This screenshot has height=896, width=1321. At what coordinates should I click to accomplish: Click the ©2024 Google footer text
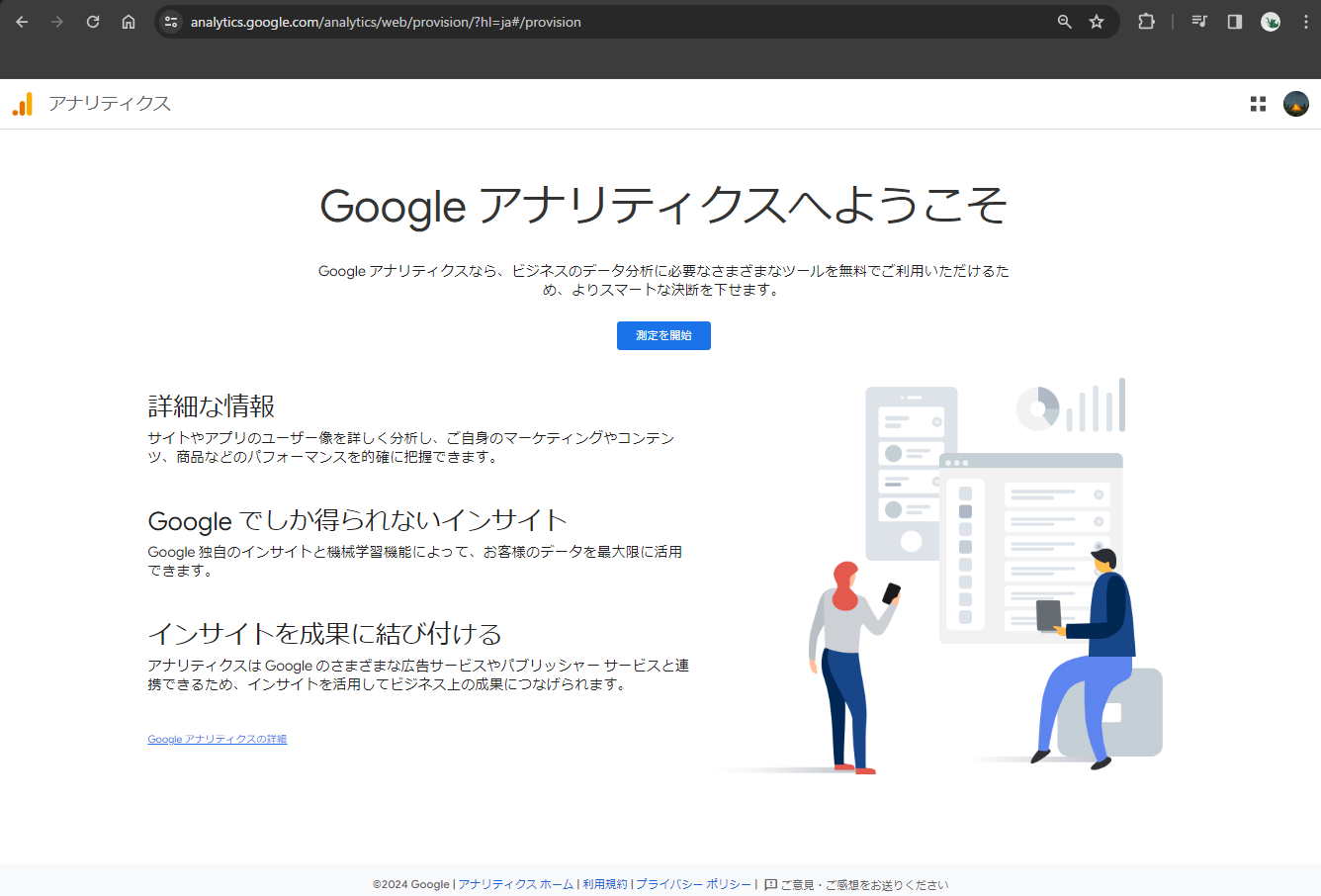(x=411, y=884)
